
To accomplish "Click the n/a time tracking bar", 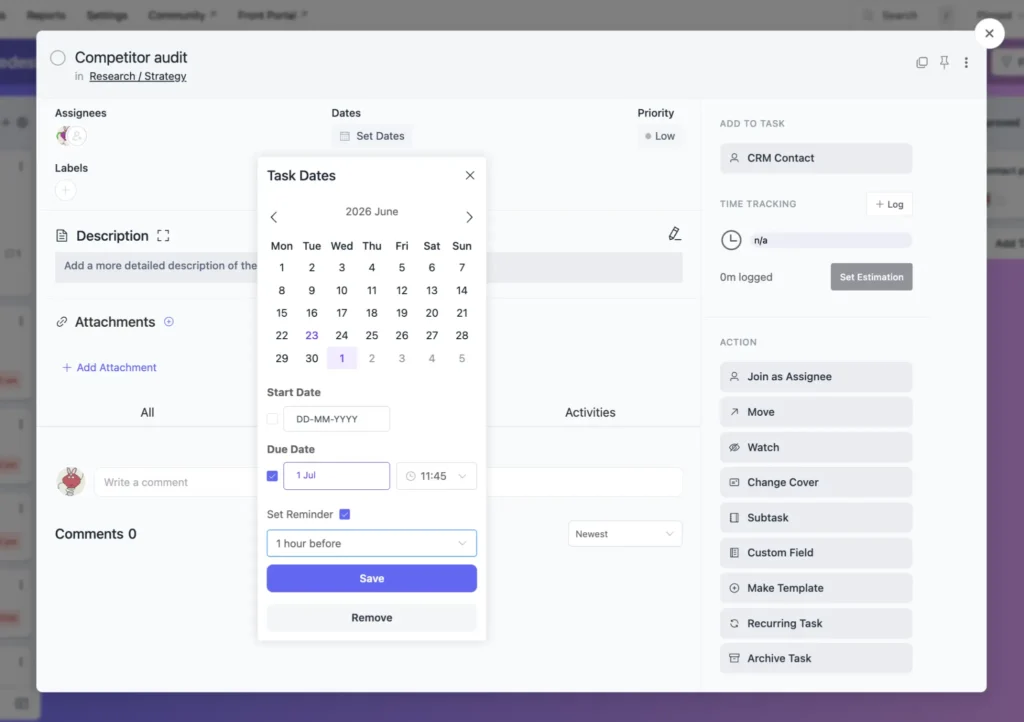I will point(831,240).
